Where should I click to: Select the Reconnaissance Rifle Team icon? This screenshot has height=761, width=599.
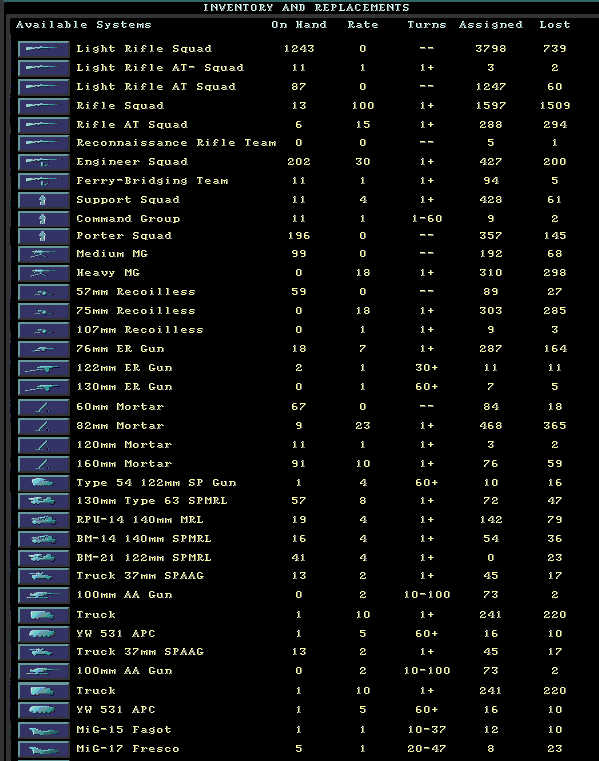tap(44, 143)
